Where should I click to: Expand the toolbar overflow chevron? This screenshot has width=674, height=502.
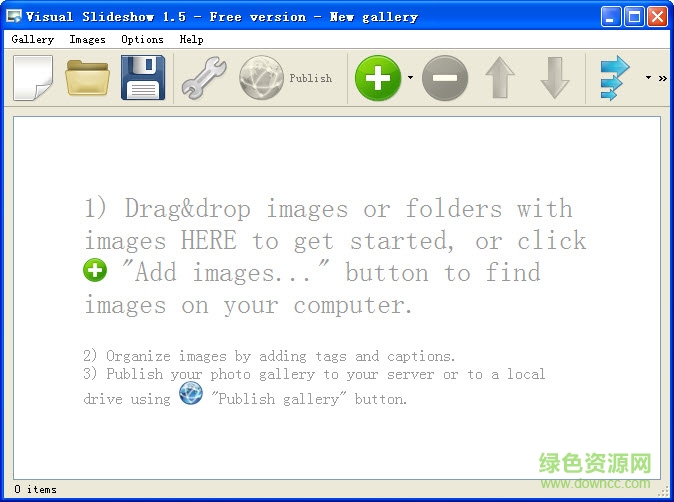point(663,78)
